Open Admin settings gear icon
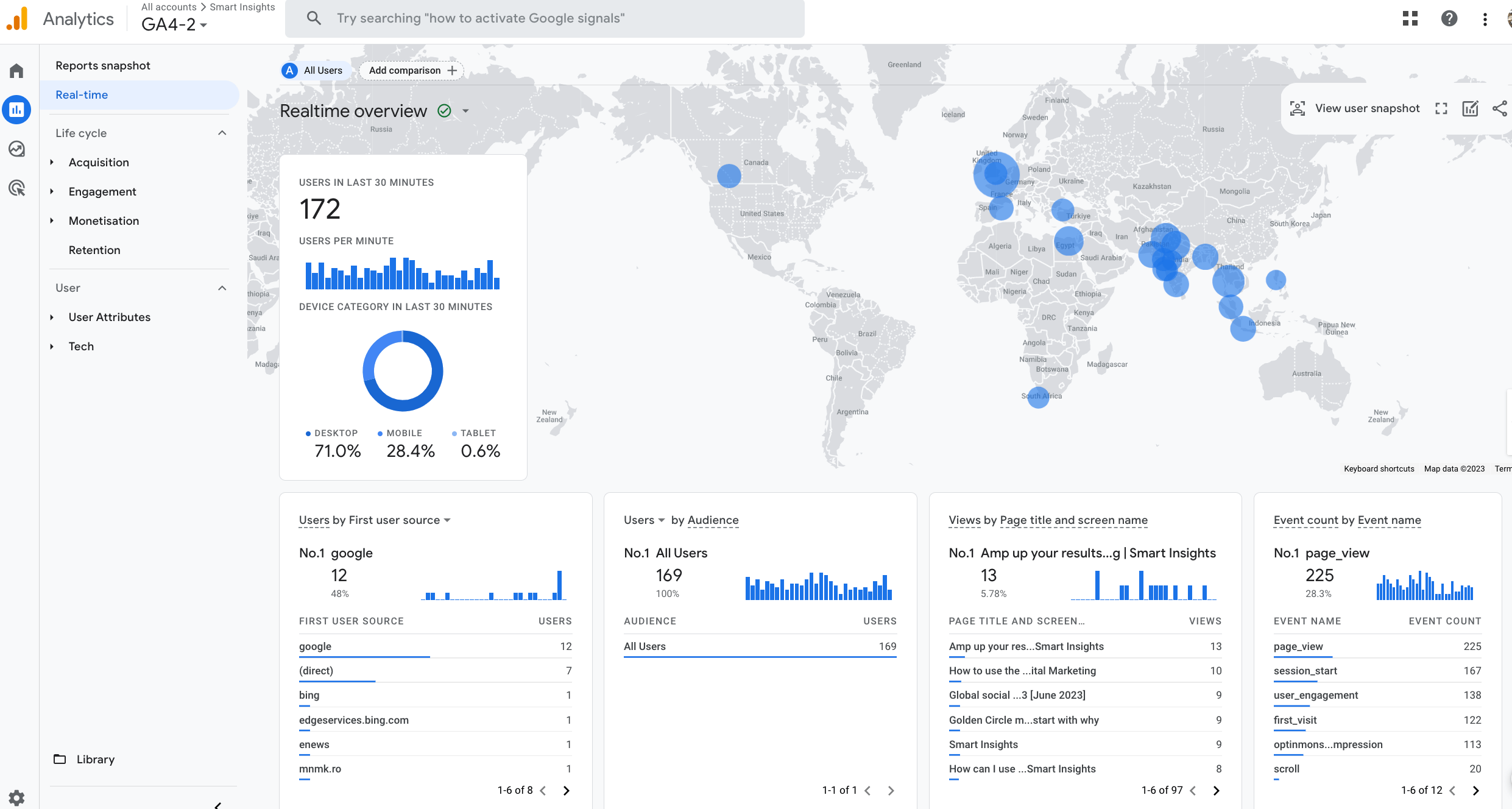Image resolution: width=1512 pixels, height=809 pixels. 16,797
